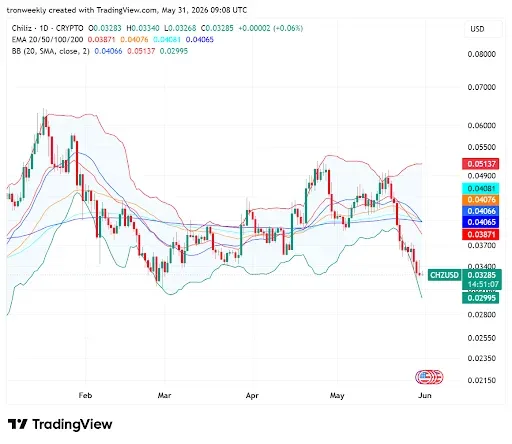Click the EMA value 0.03871 in legend
Viewport: 512px width, 444px height.
click(x=101, y=39)
